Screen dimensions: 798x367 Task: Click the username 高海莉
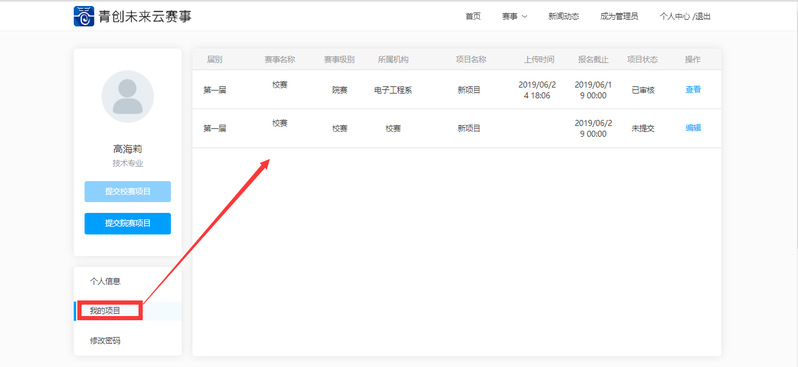pyautogui.click(x=128, y=149)
